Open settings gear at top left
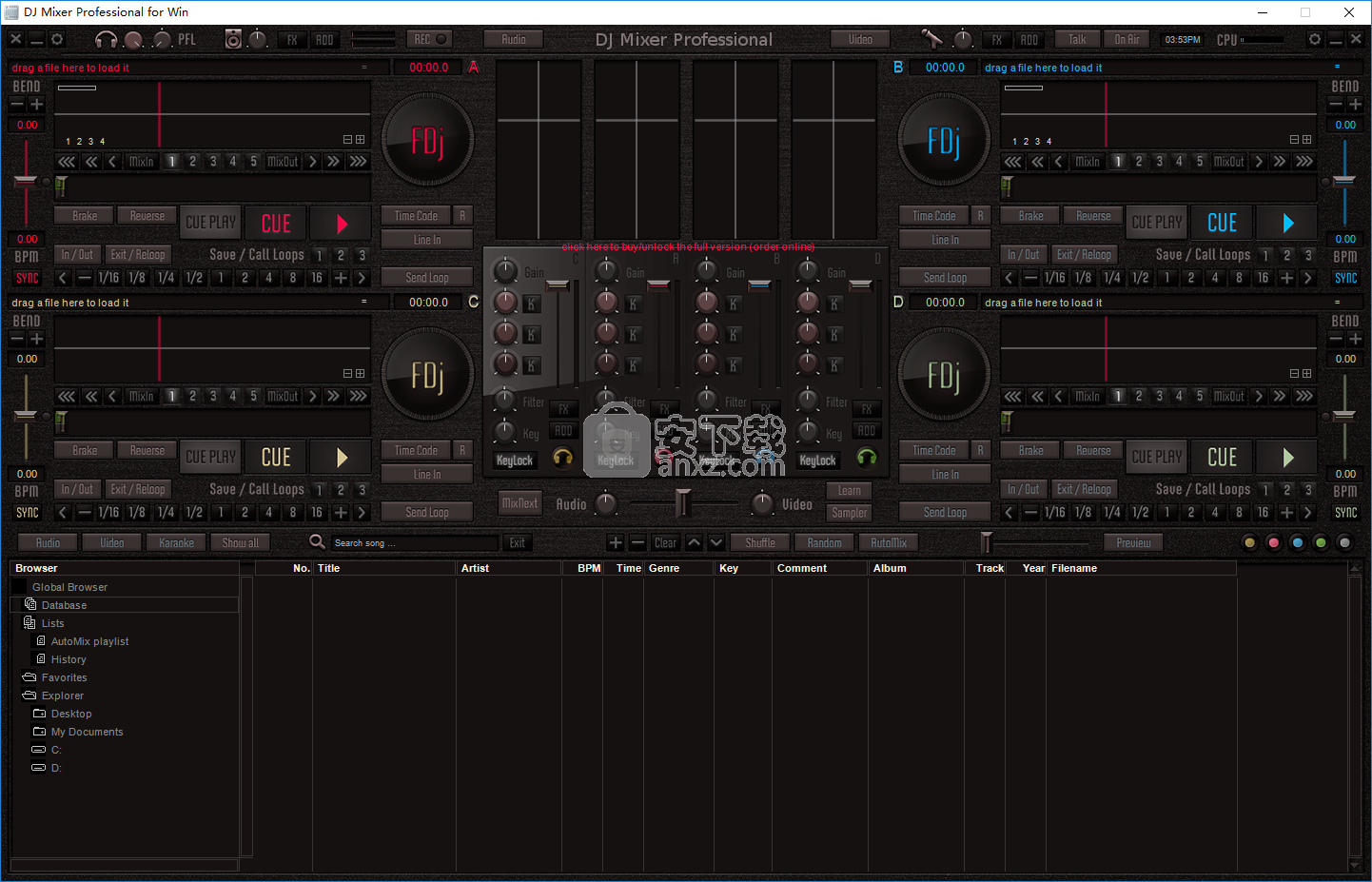1372x882 pixels. (57, 39)
